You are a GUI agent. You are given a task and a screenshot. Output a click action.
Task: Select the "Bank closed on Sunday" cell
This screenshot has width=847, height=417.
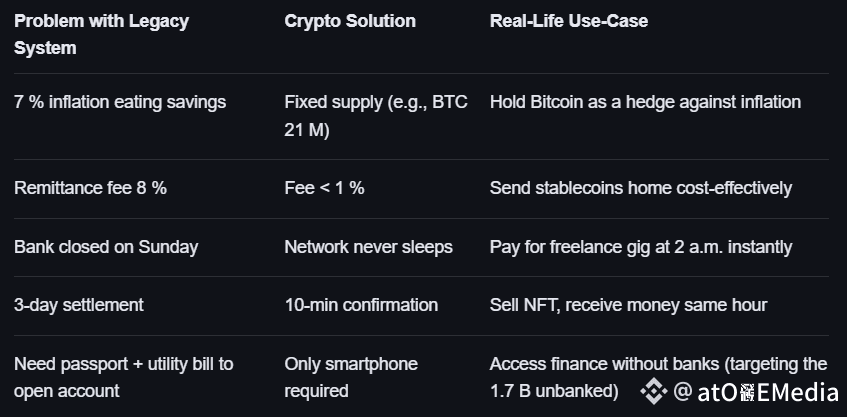coord(106,247)
